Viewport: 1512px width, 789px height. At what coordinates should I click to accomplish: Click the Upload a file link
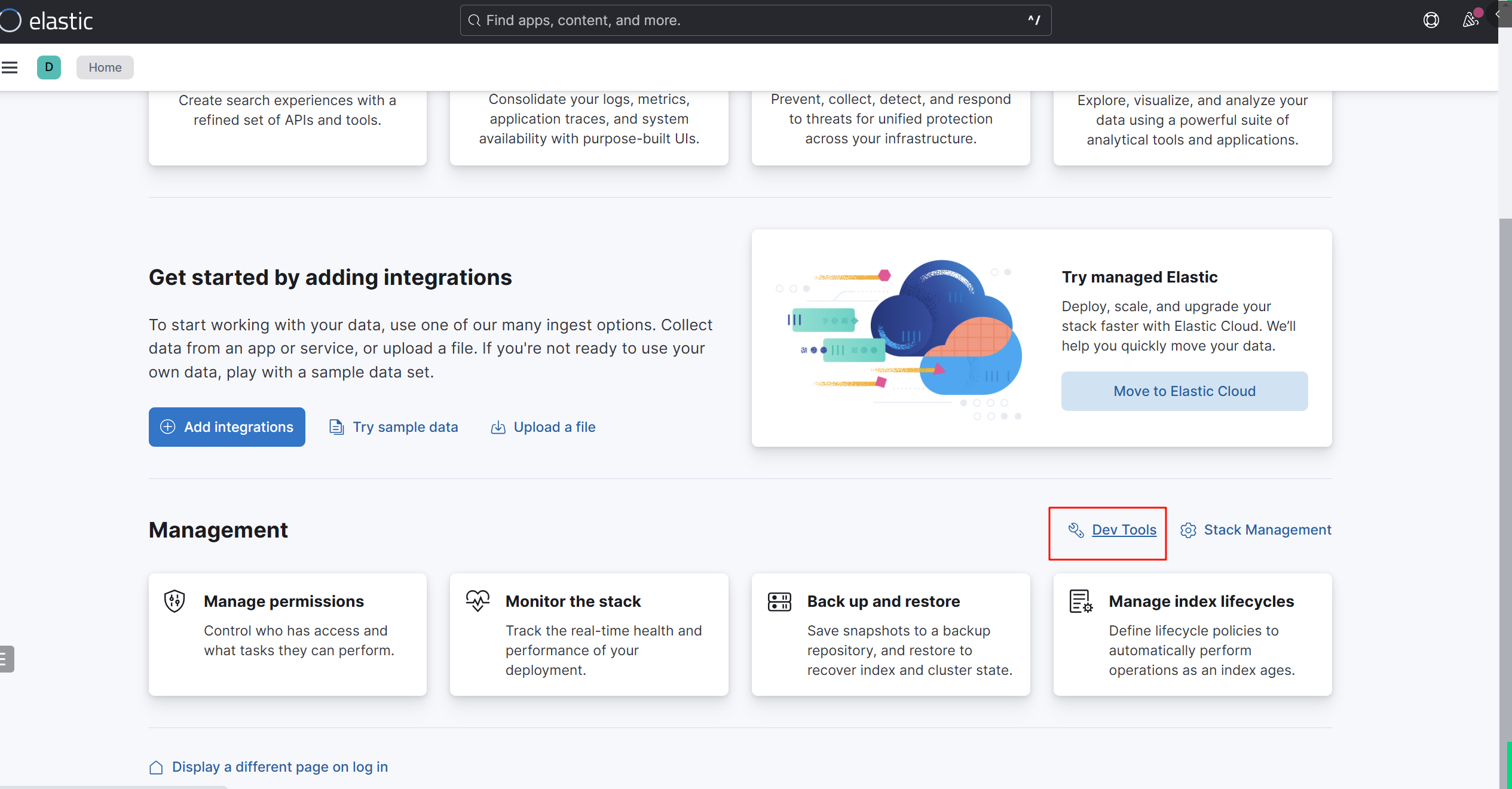[543, 427]
